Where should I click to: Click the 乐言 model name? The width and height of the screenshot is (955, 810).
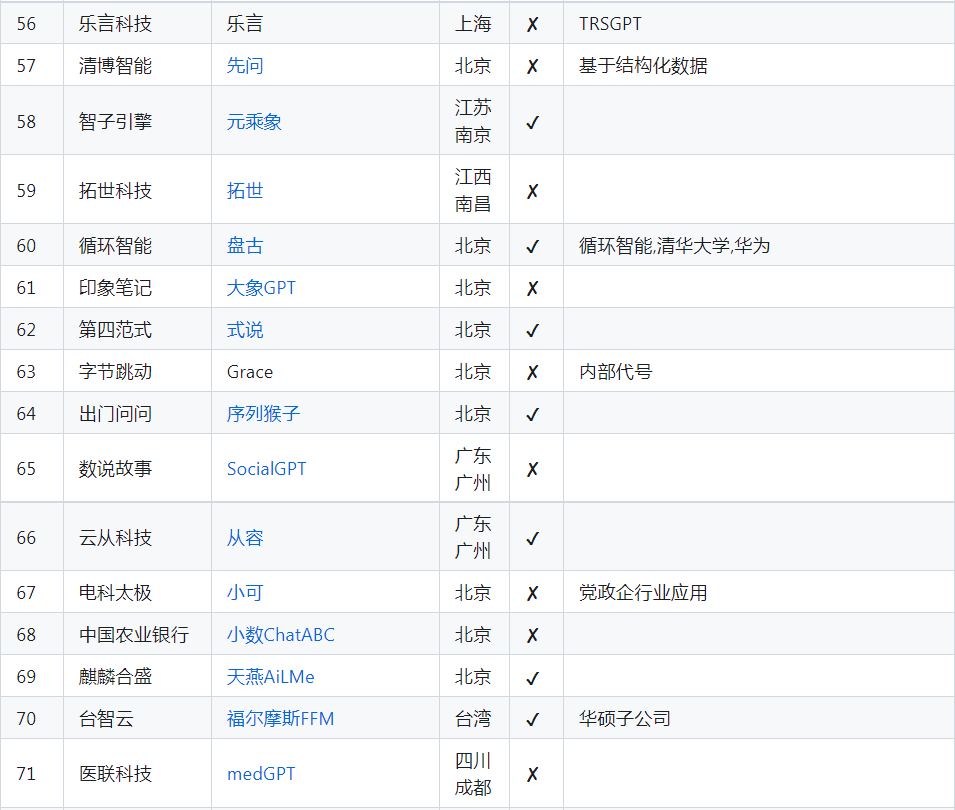[245, 23]
